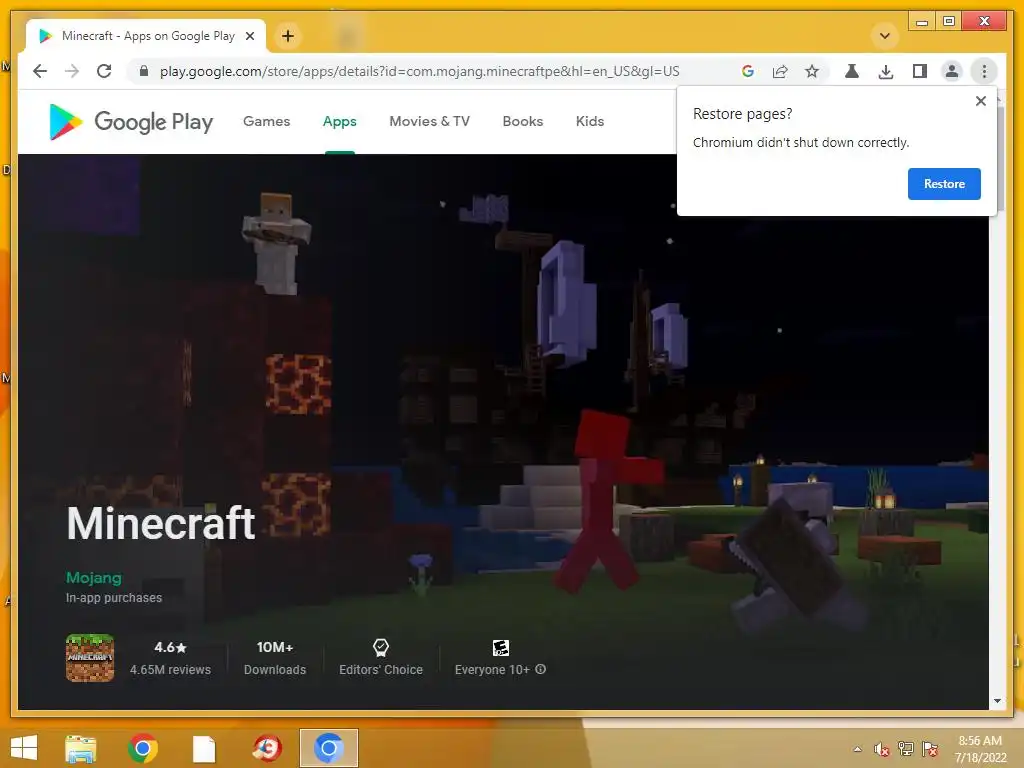1024x768 pixels.
Task: Go back to the previous page
Action: click(40, 71)
